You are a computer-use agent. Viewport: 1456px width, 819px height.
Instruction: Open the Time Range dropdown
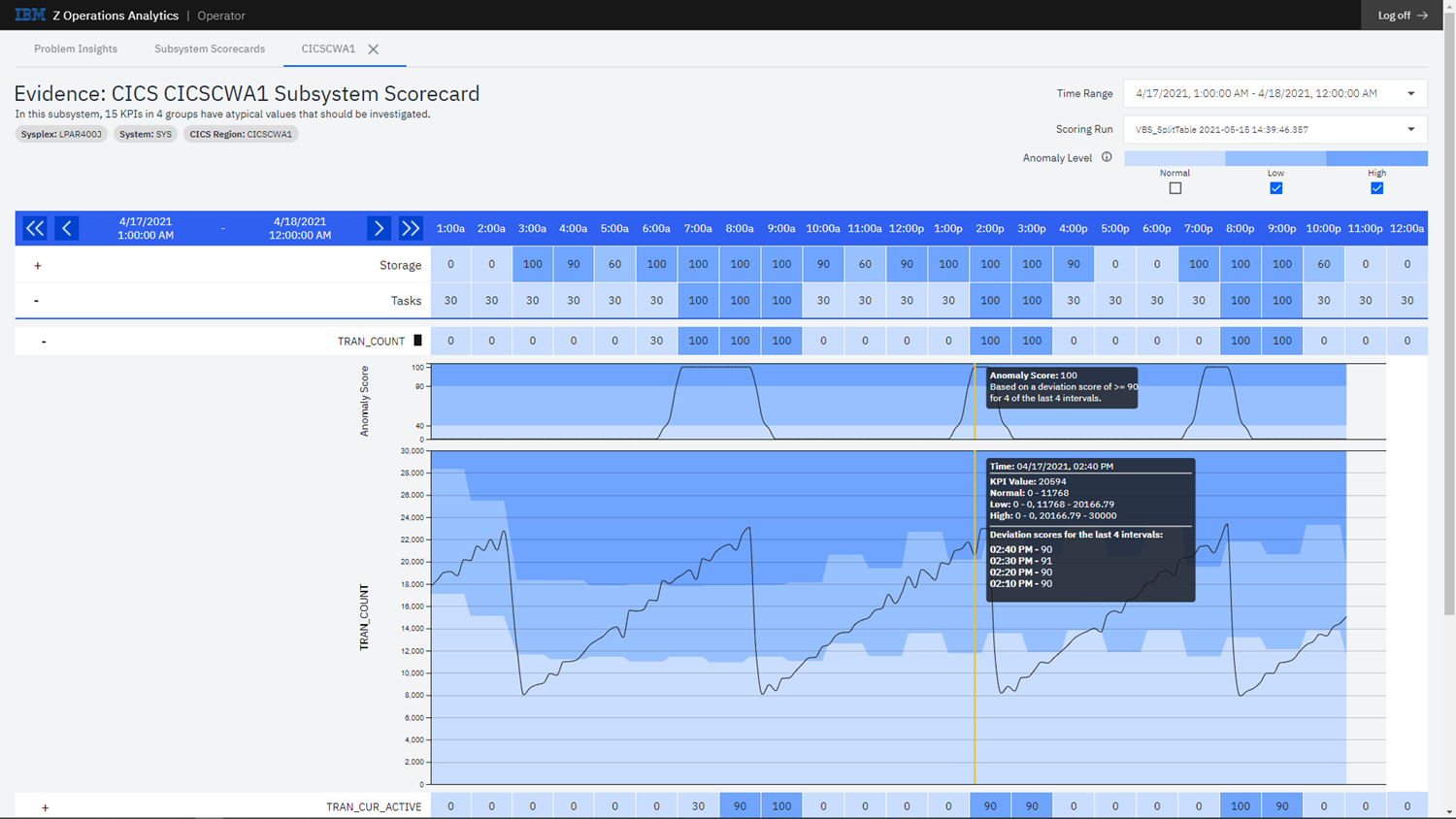tap(1275, 93)
